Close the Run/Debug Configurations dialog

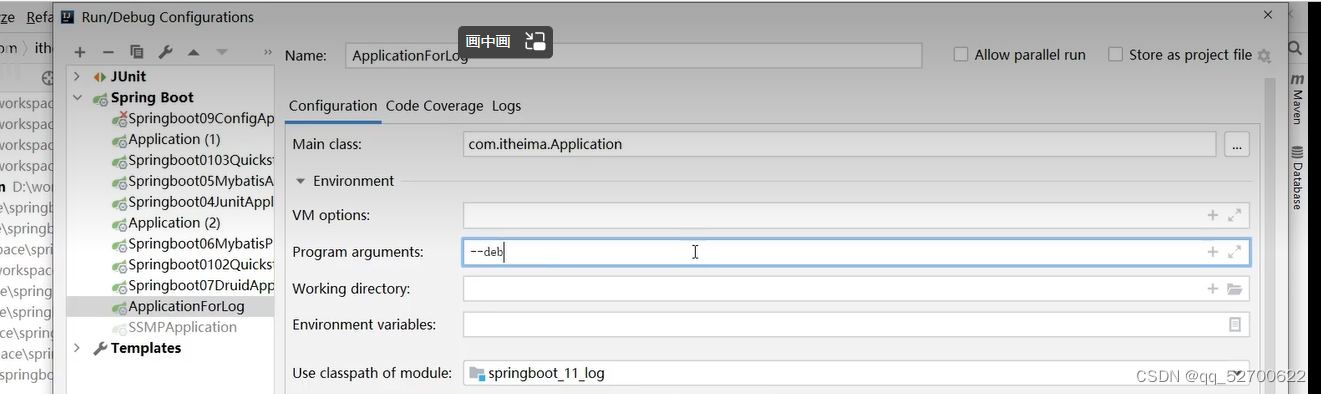click(1268, 15)
